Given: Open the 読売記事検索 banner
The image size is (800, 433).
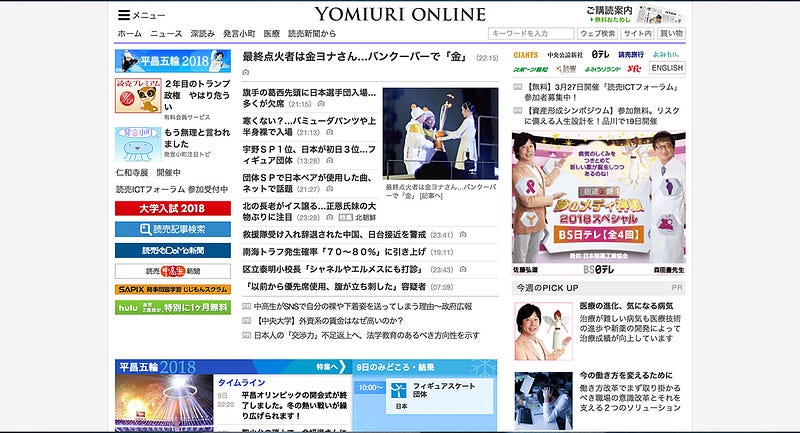Looking at the screenshot, I should (x=172, y=230).
